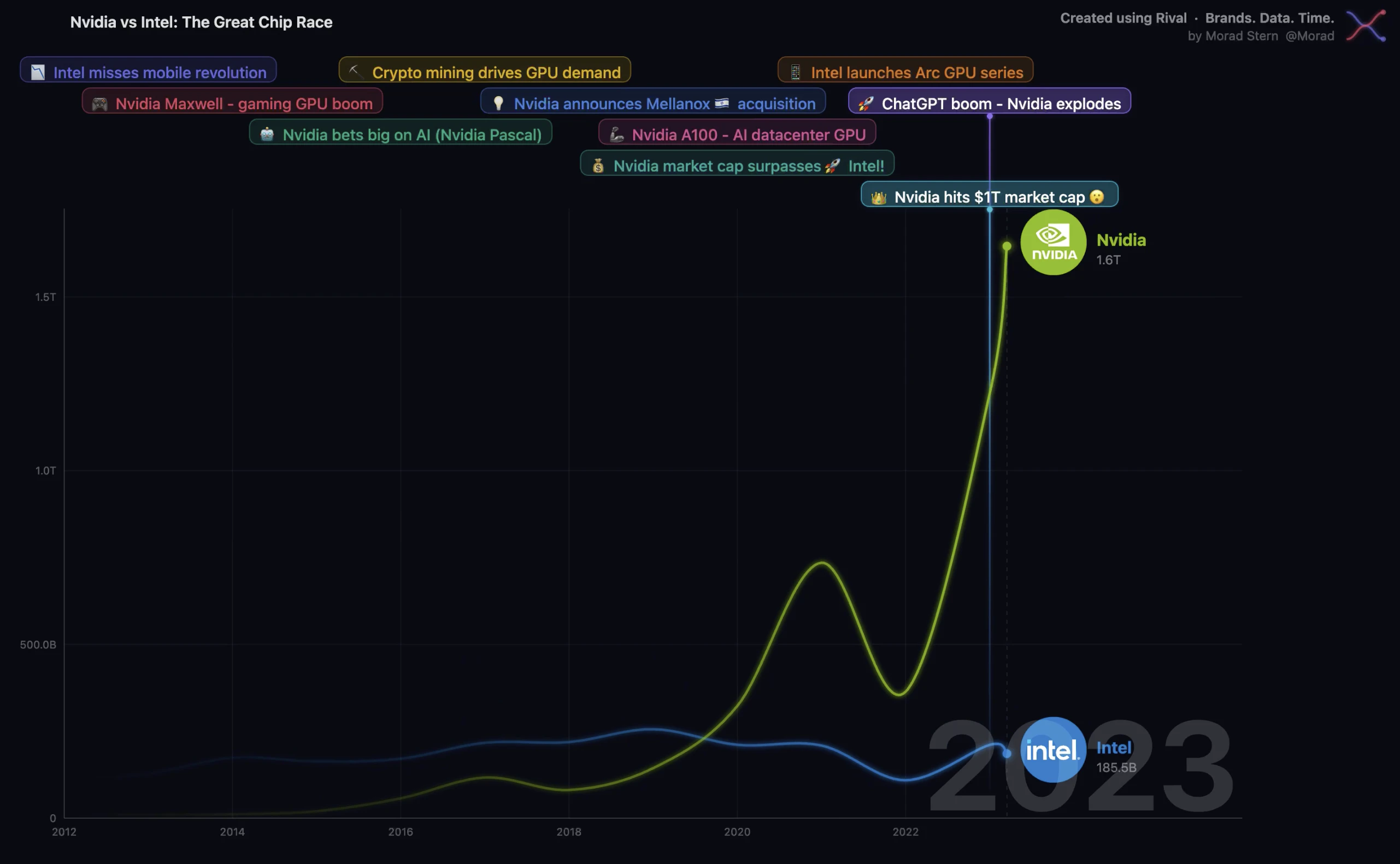Click the robot emoji on Nvidia Pascal label
The height and width of the screenshot is (864, 1400).
coord(267,135)
